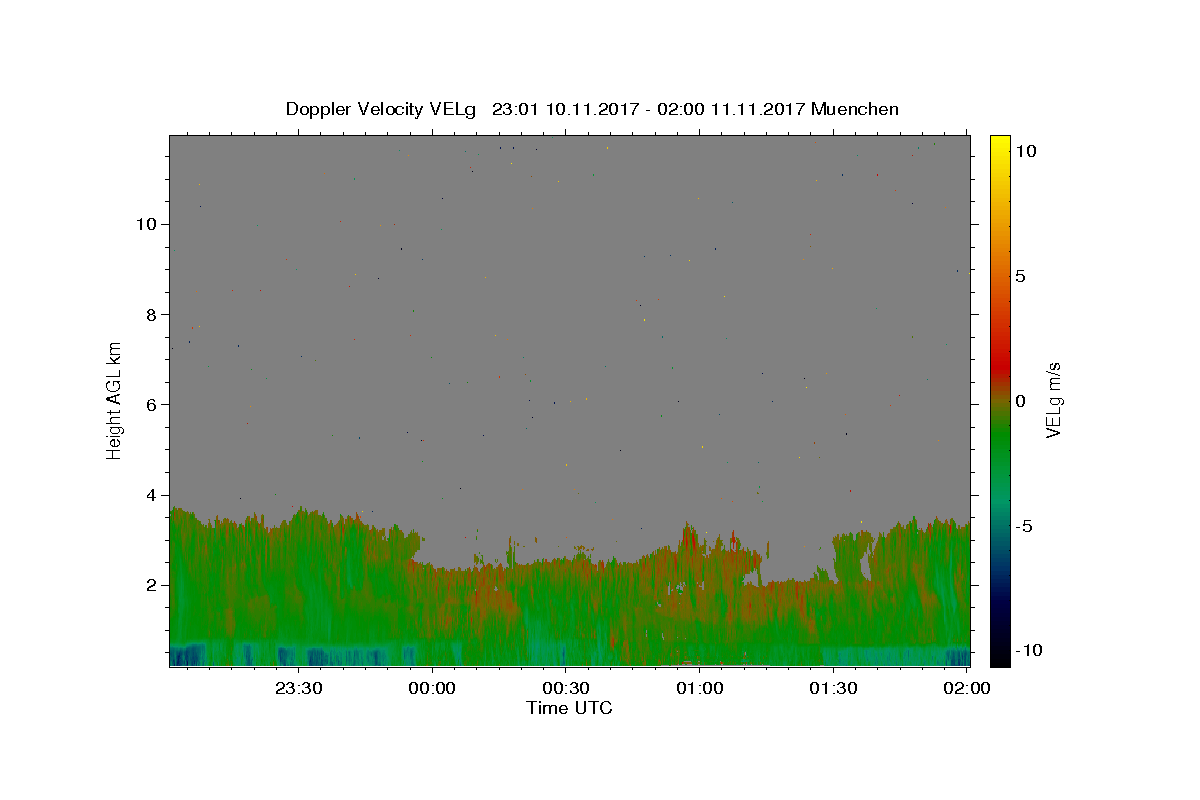Click the 00:30 time axis label
This screenshot has height=800, width=1200.
pyautogui.click(x=565, y=688)
